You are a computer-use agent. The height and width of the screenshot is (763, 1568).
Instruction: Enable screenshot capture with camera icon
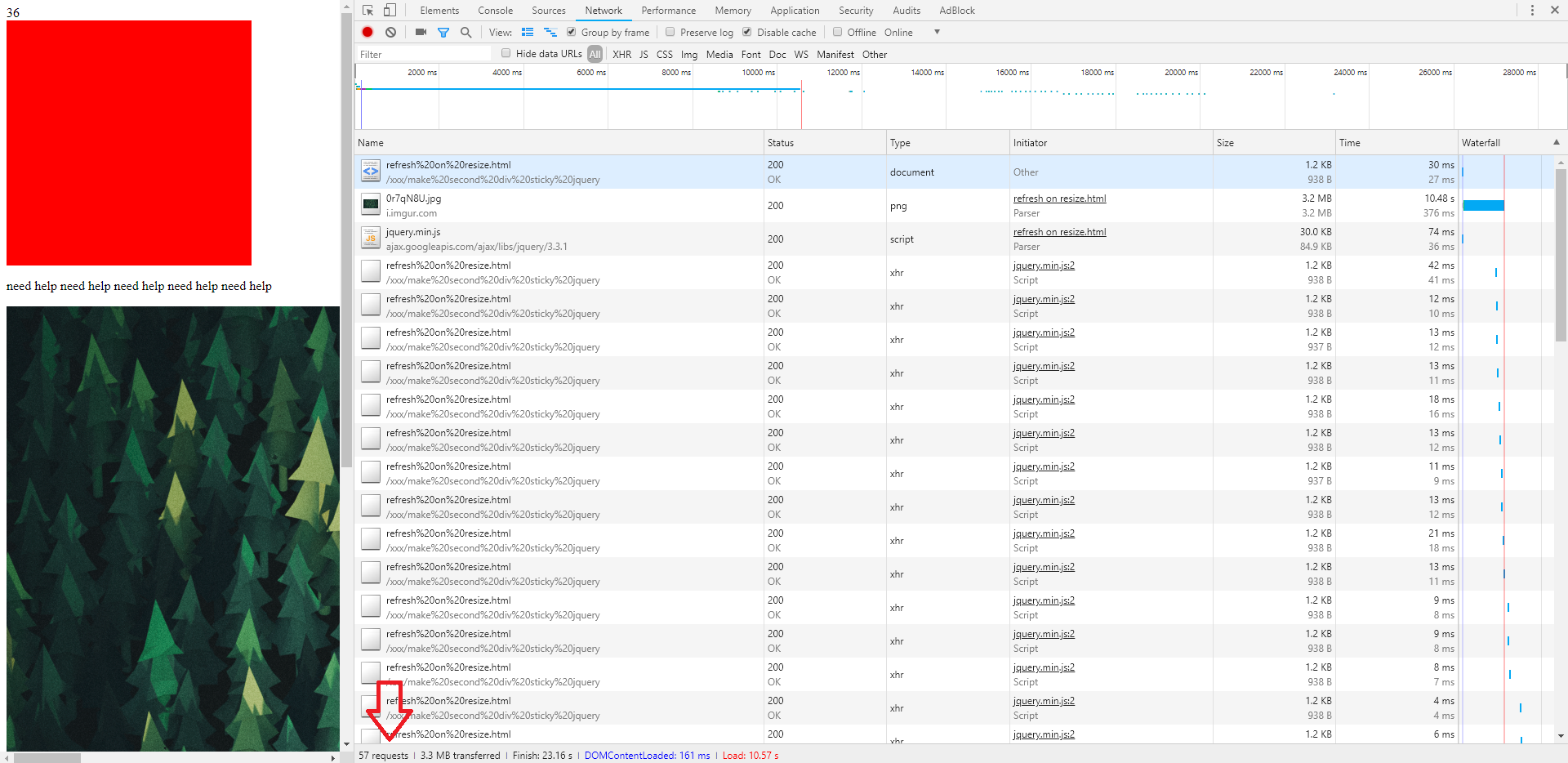pos(420,32)
